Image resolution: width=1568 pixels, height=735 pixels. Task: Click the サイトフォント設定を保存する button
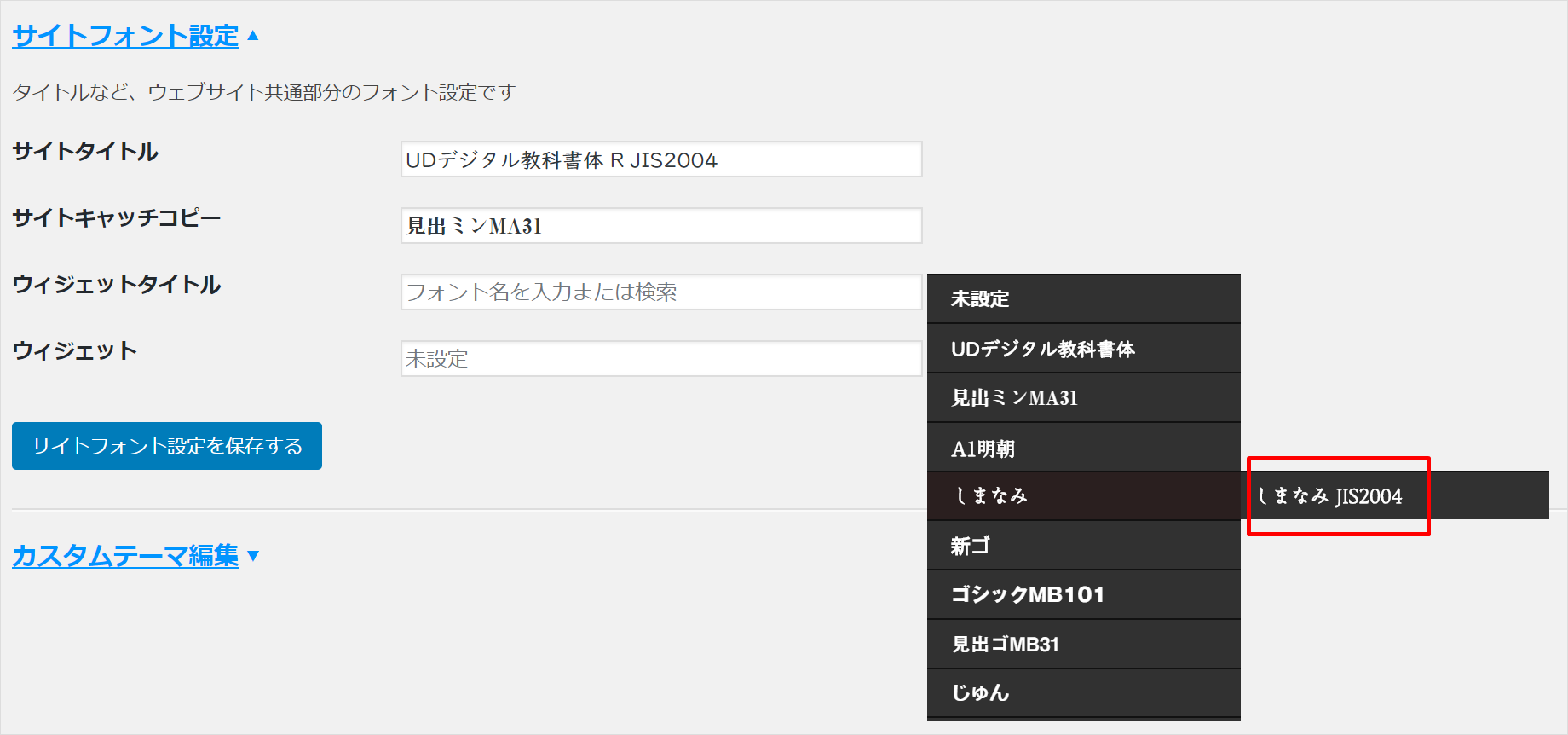click(167, 446)
